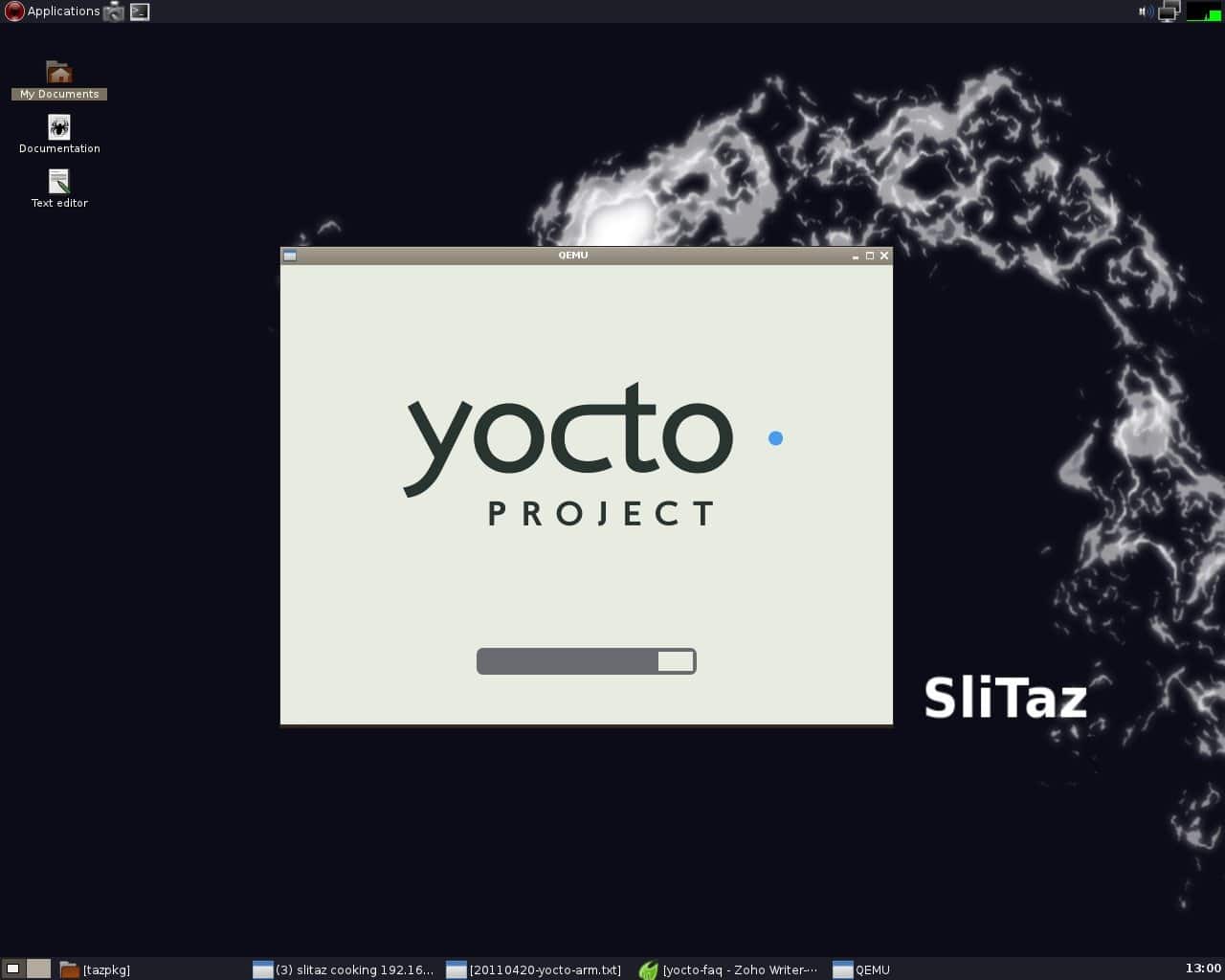Select the QEMU taskbar entry
This screenshot has height=980, width=1225.
tap(861, 969)
